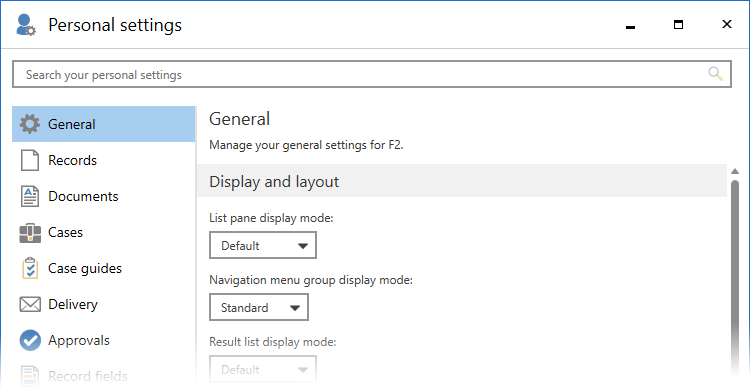
Task: Switch to Documents settings
Action: coord(104,196)
